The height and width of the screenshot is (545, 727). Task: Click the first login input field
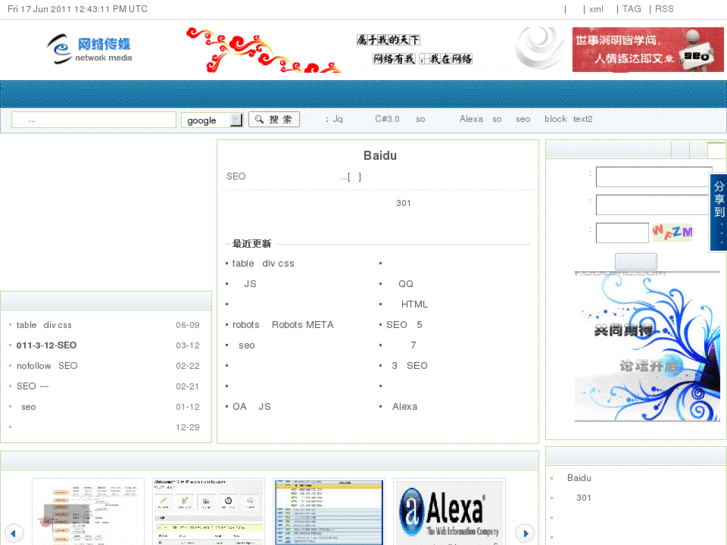[x=654, y=177]
